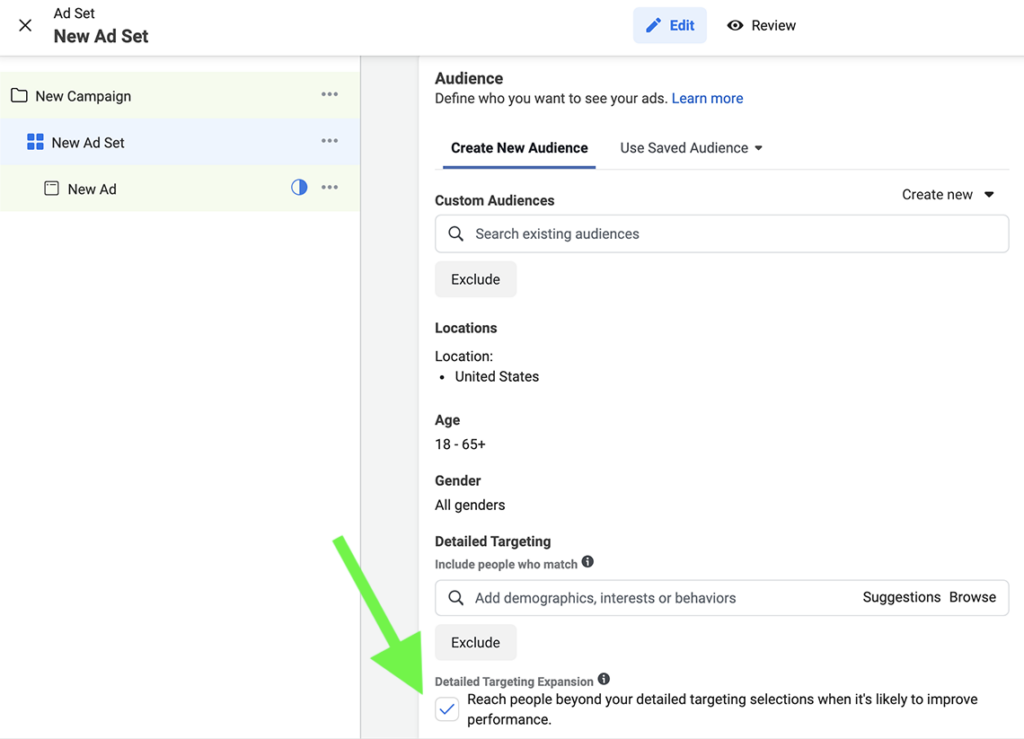Open the three-dot menu for New Campaign
Viewport: 1024px width, 739px height.
click(x=330, y=94)
